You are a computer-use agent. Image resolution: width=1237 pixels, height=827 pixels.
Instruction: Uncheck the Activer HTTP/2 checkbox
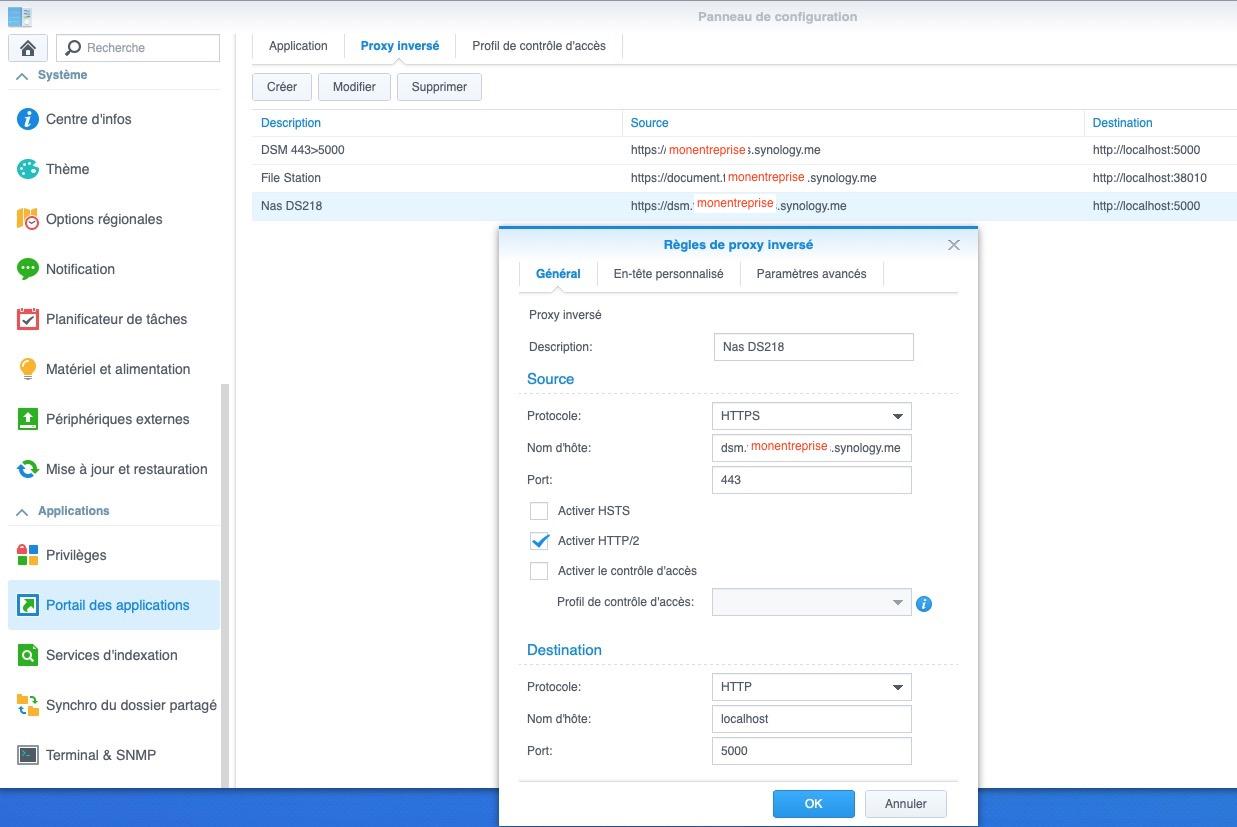click(x=539, y=541)
